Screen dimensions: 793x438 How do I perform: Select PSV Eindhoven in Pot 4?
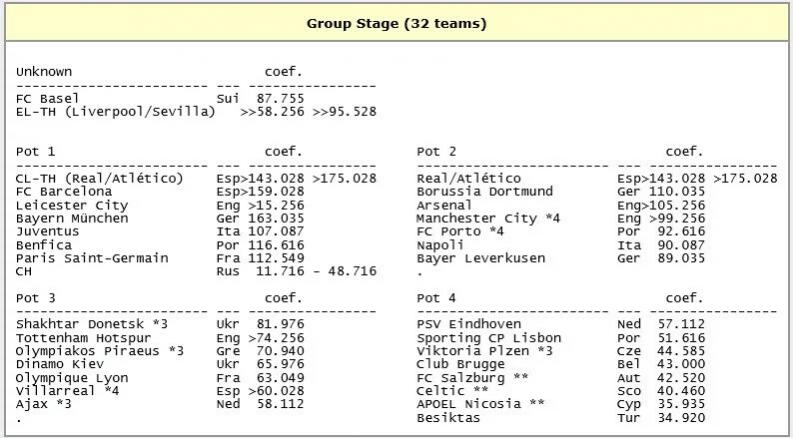(x=464, y=324)
